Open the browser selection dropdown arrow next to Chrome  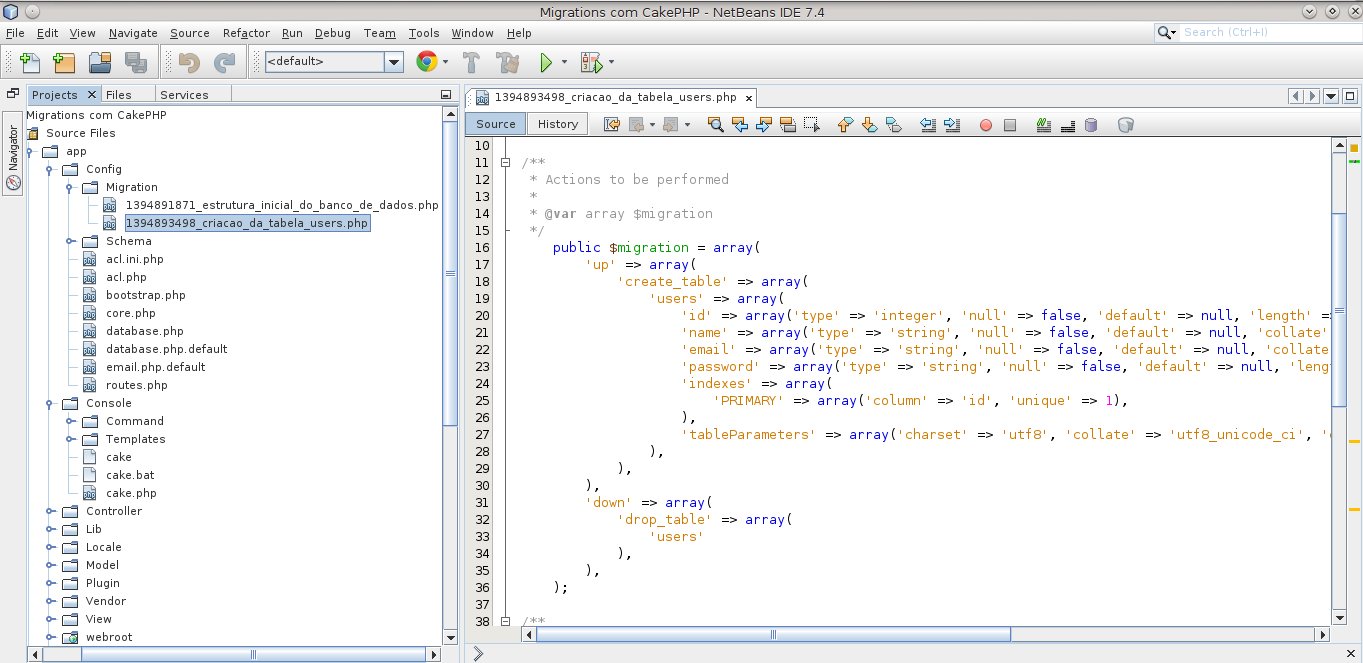pos(446,62)
